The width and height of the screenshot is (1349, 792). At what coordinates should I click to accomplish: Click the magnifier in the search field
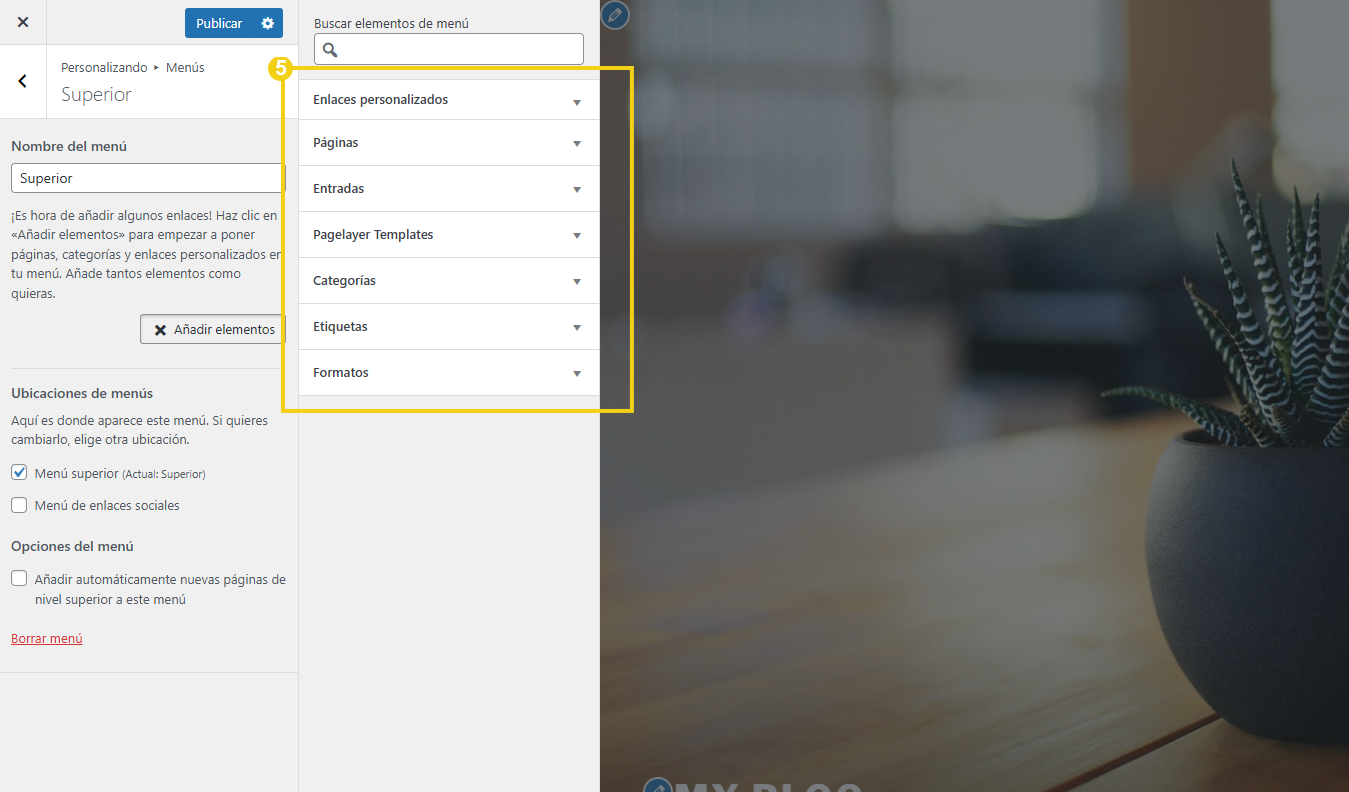pos(330,48)
